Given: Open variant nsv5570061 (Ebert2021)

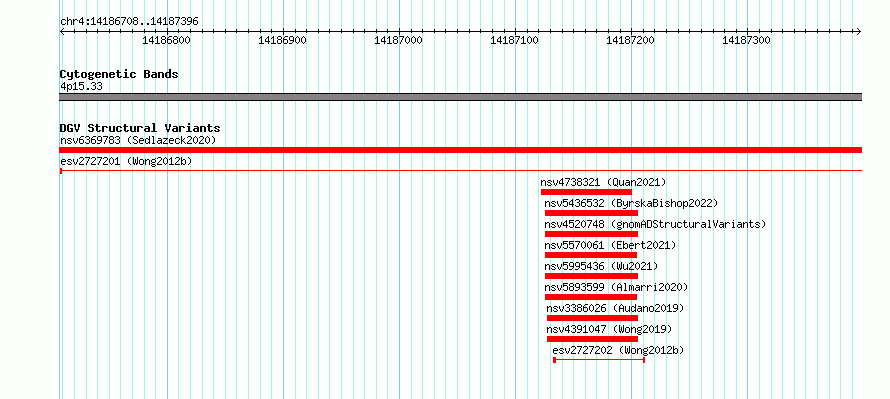Looking at the screenshot, I should [610, 245].
